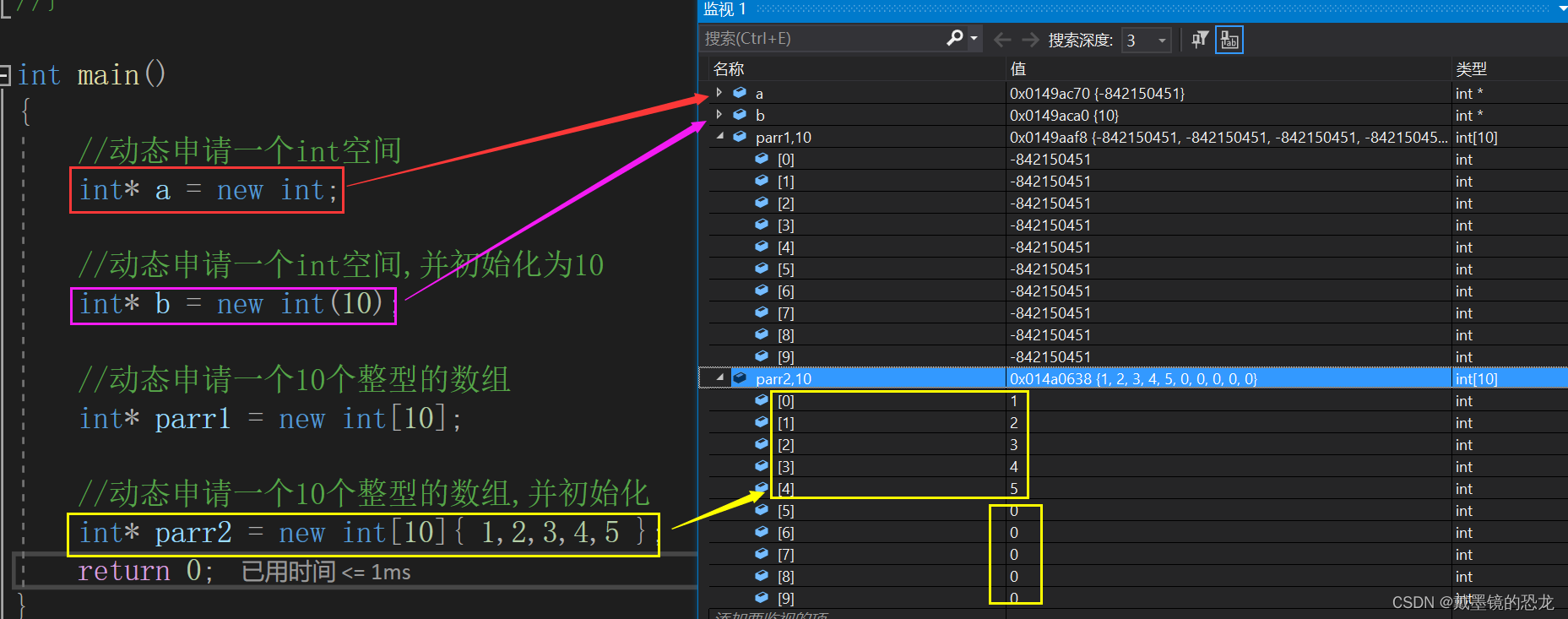This screenshot has width=1568, height=619.
Task: Click field icon of parr1 [6]
Action: point(762,290)
